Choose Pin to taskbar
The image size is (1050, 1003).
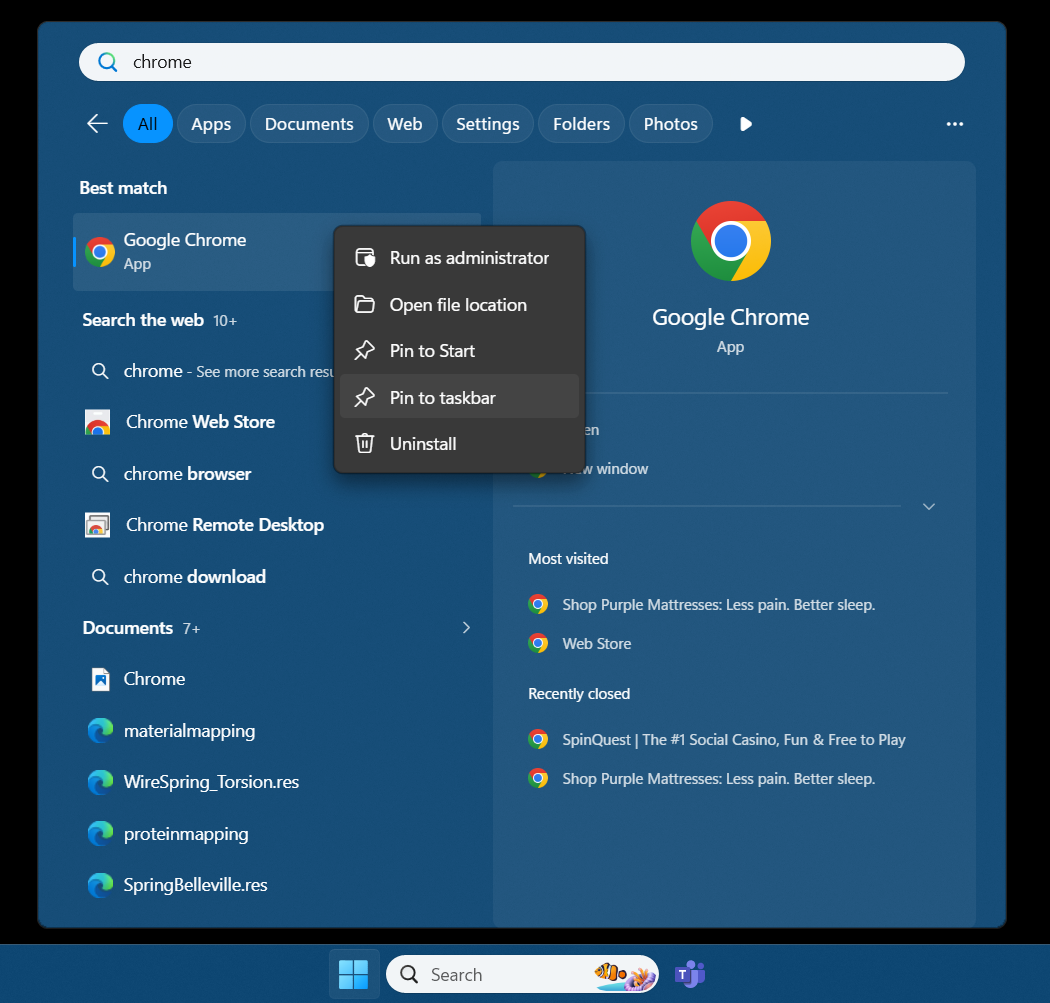(459, 397)
